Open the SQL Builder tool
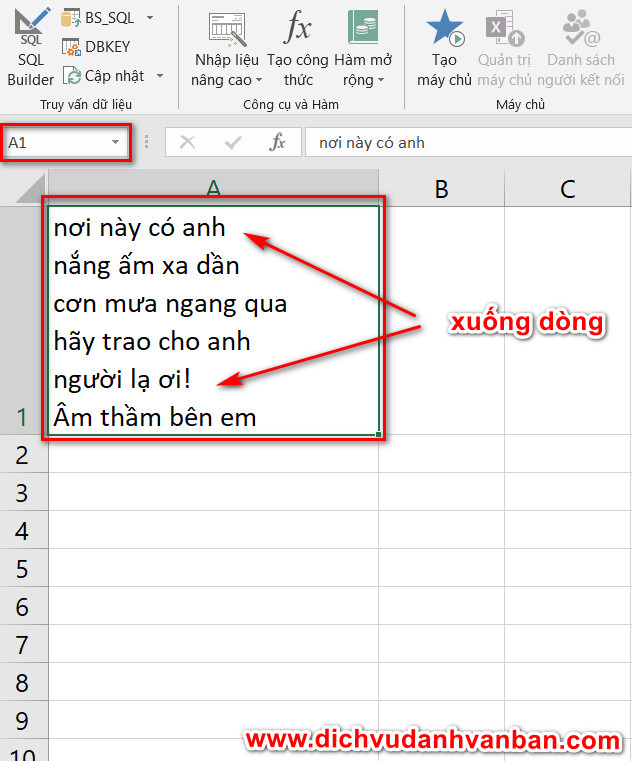632x761 pixels. tap(30, 47)
